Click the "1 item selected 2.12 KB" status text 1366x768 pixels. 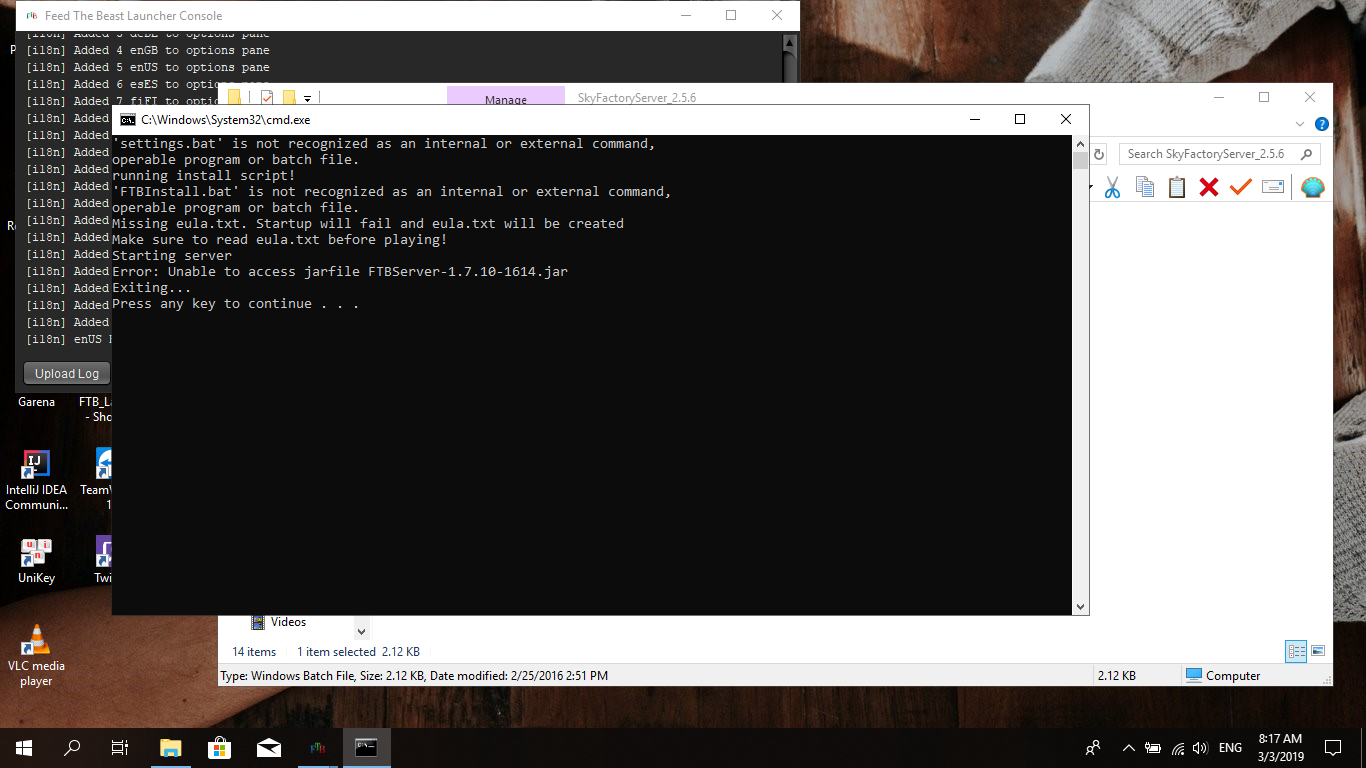click(358, 652)
